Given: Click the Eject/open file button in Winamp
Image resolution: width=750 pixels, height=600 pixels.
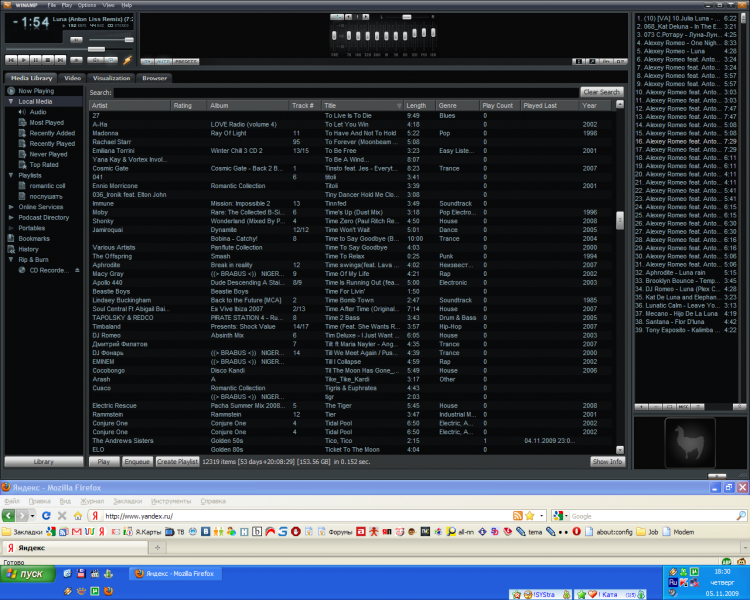Looking at the screenshot, I should pos(76,60).
